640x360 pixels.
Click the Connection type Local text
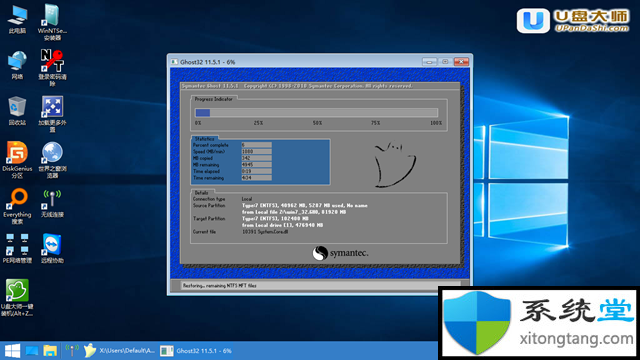pyautogui.click(x=247, y=199)
